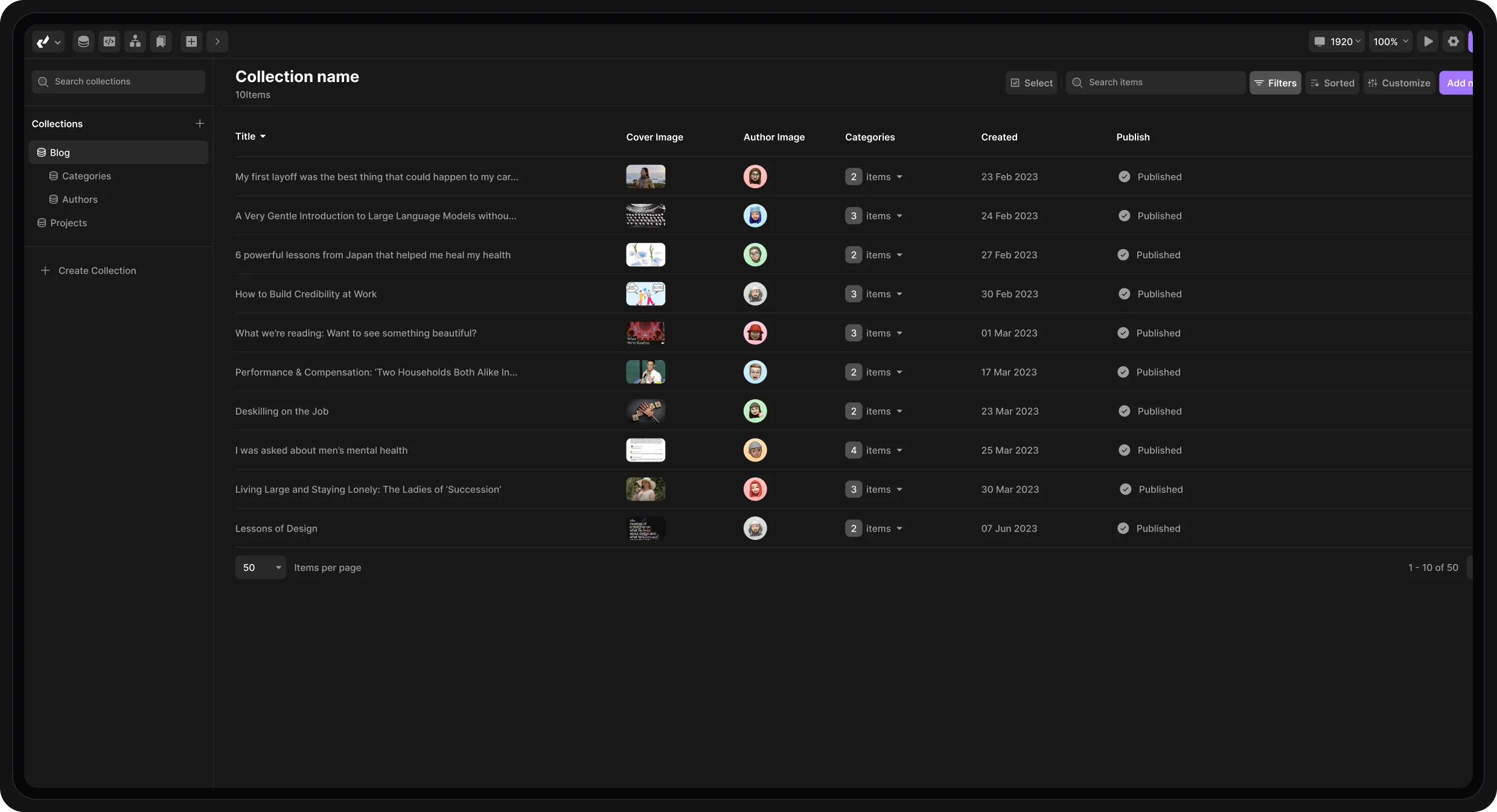Expand categories items for My first layoff row

point(873,177)
